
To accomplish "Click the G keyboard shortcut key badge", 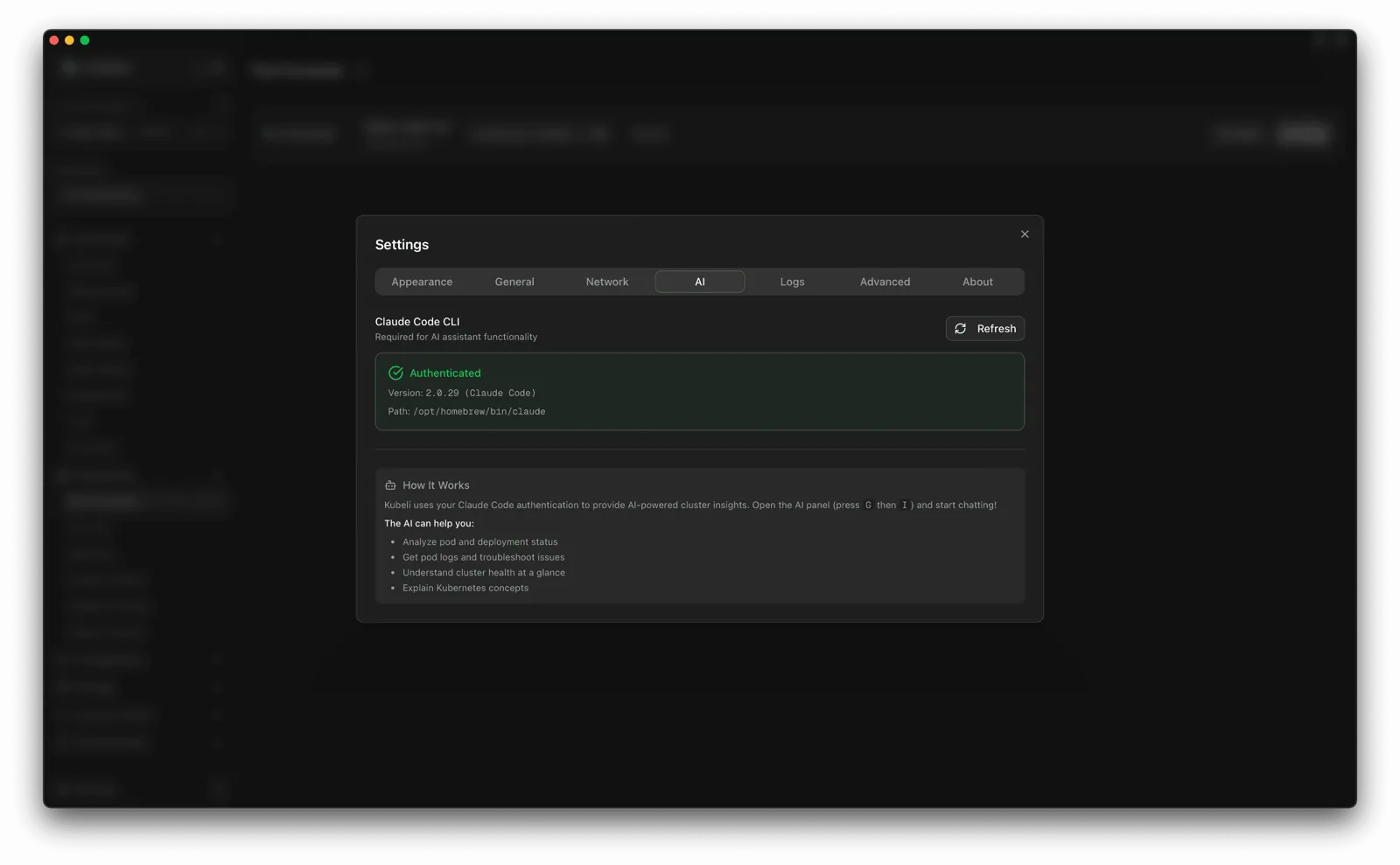I will 868,506.
